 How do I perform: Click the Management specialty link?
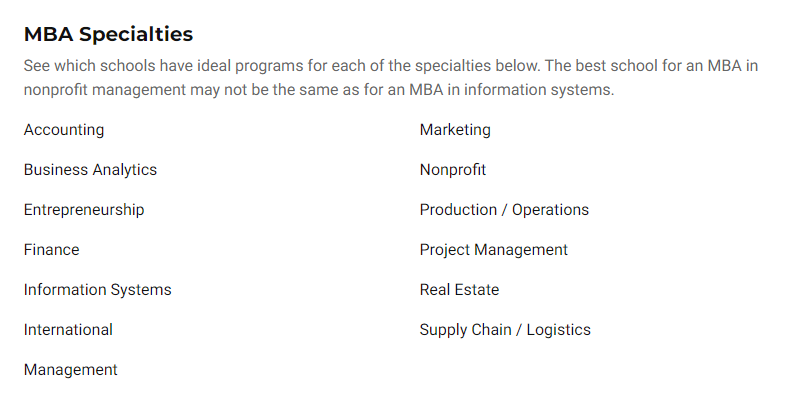coord(70,370)
